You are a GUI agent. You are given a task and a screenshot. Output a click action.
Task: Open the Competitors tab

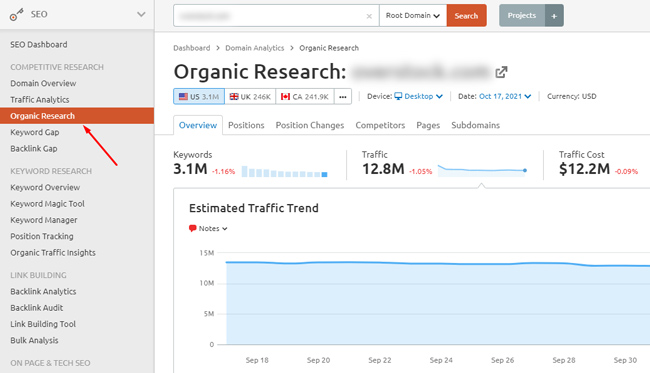click(380, 125)
